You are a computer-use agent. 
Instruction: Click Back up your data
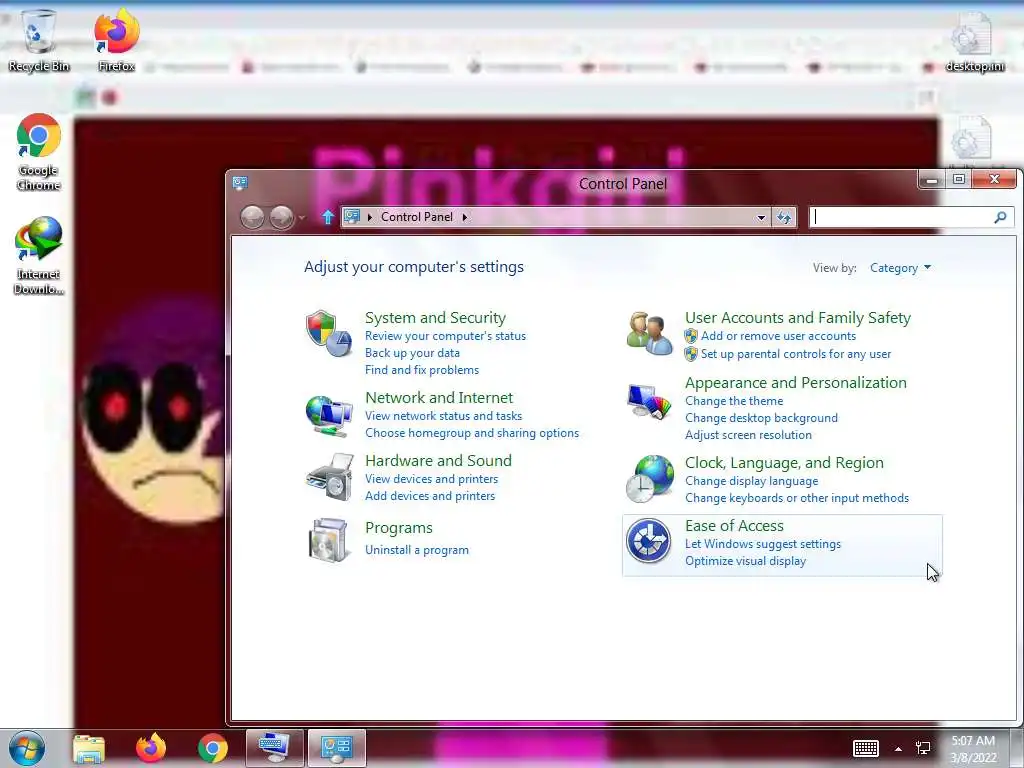pos(412,353)
